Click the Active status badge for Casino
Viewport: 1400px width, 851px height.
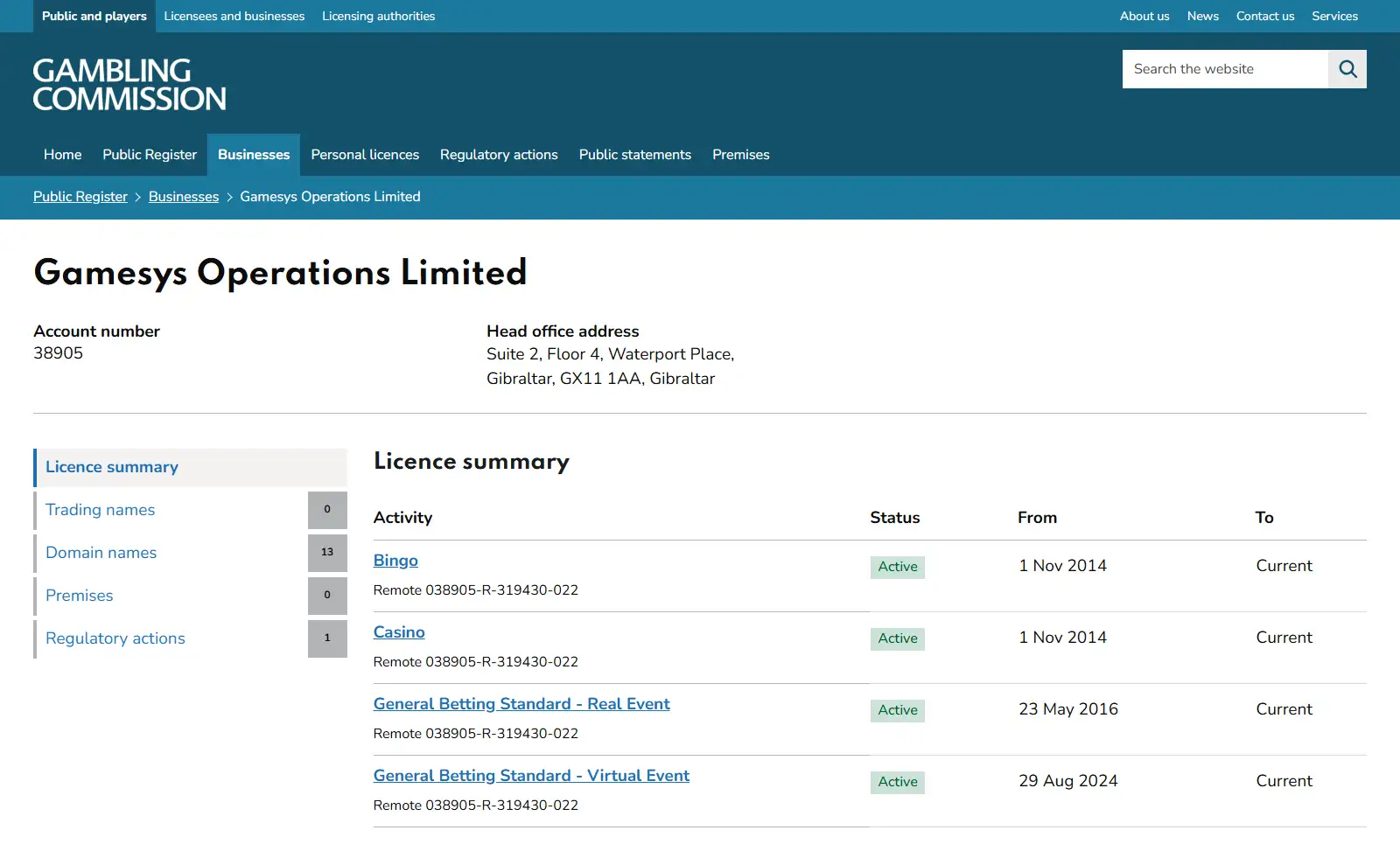[898, 638]
